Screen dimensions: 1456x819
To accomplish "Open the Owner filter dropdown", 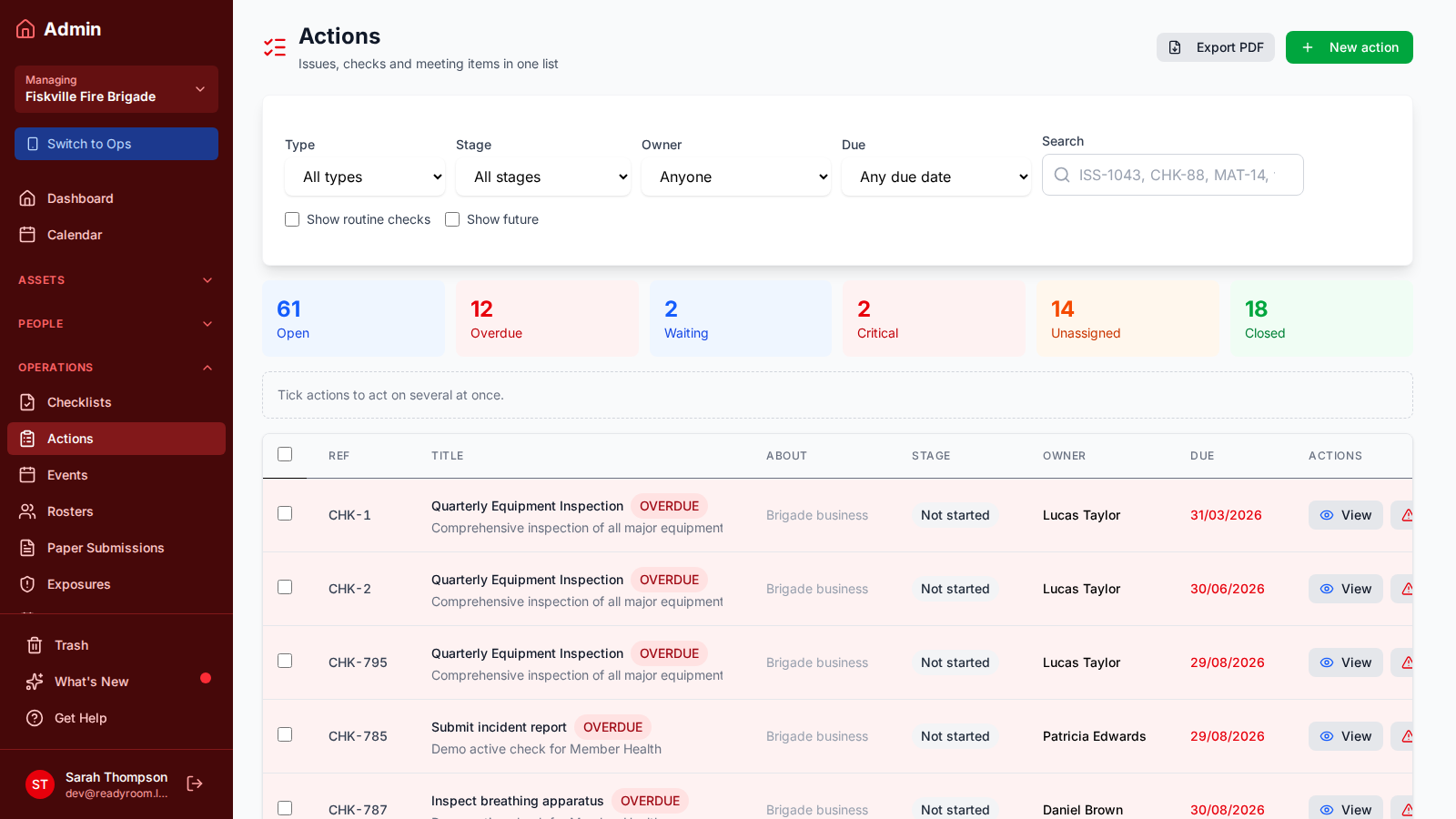I will click(x=736, y=177).
